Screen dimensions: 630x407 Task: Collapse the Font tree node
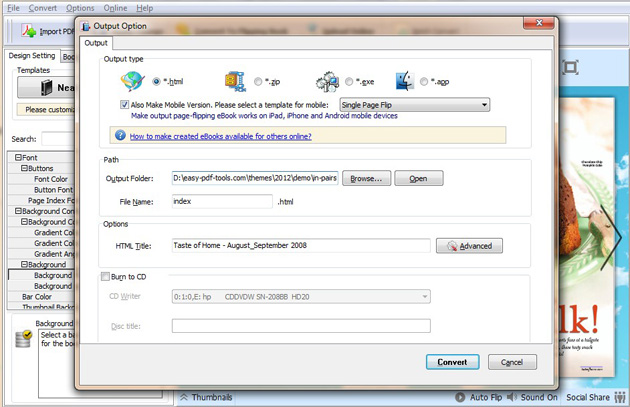18,157
